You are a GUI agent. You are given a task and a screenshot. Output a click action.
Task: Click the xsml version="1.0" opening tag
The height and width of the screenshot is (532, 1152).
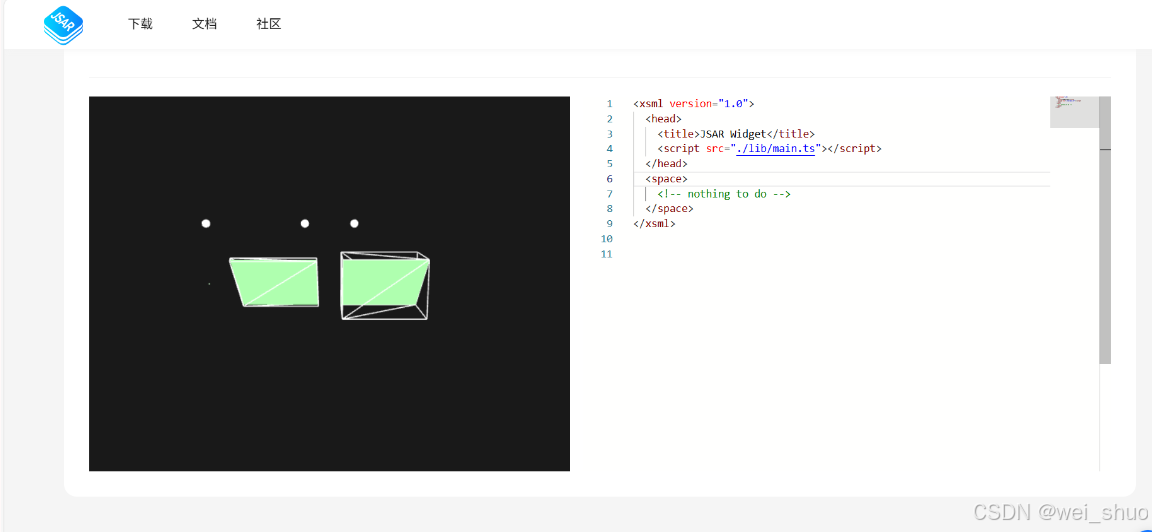(694, 104)
